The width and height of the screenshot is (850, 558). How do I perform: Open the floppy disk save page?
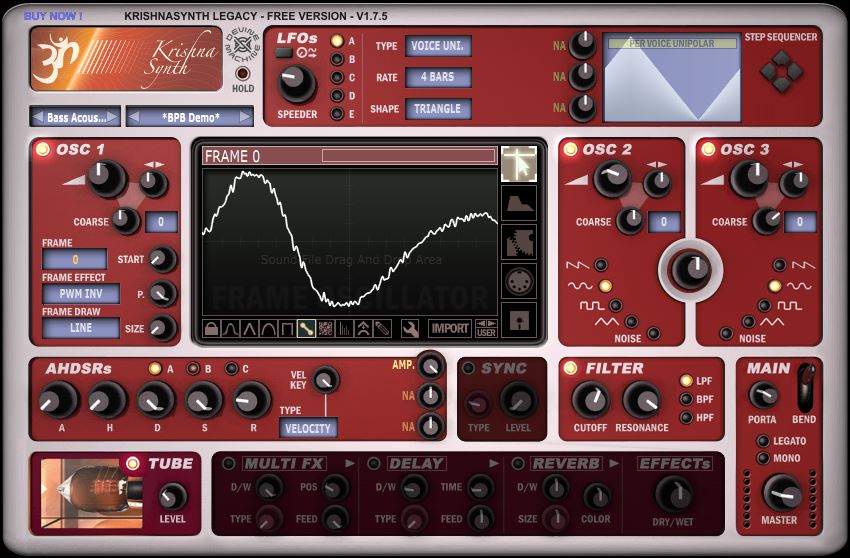point(519,320)
